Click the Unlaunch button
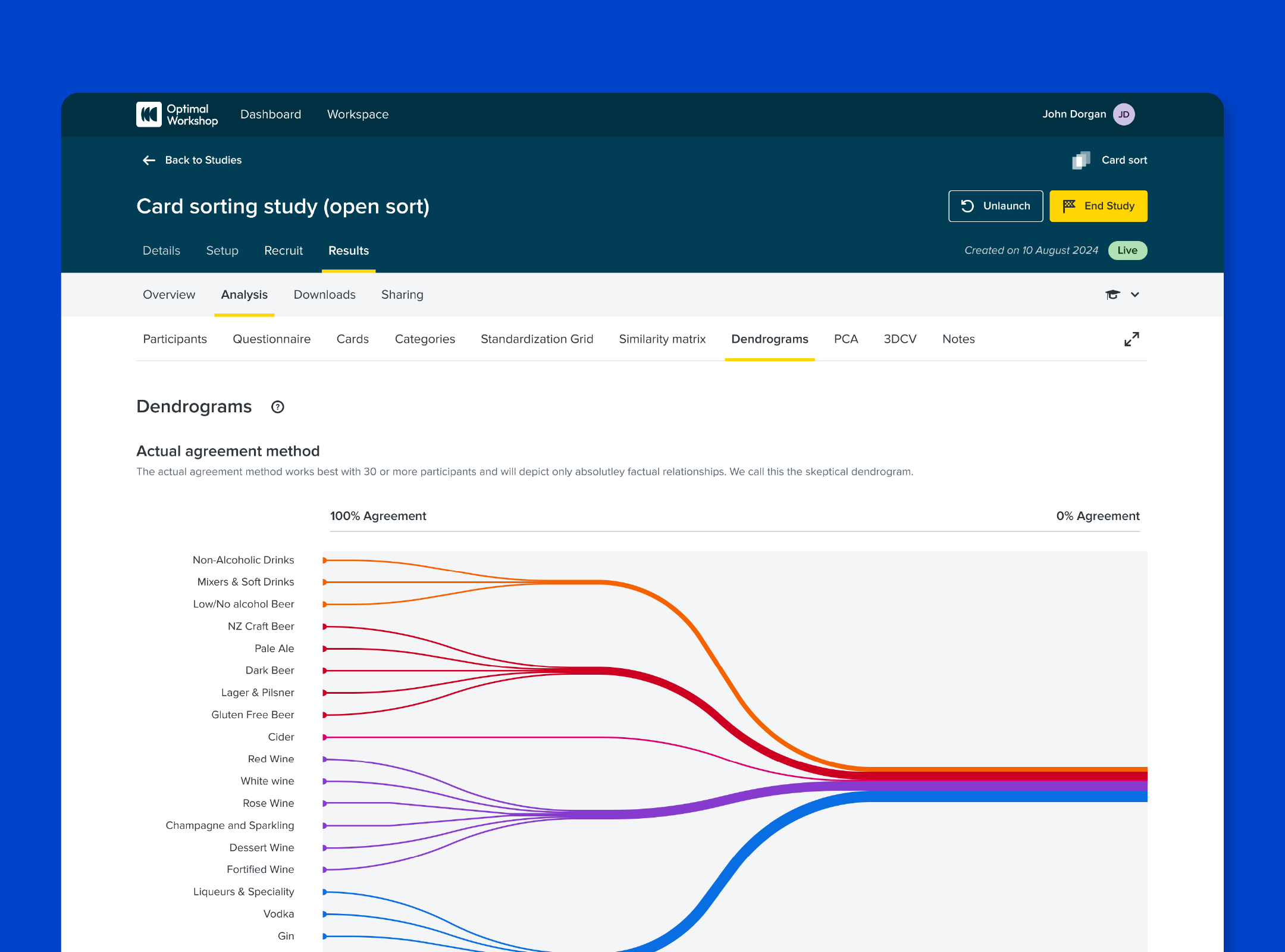This screenshot has height=952, width=1285. (995, 206)
